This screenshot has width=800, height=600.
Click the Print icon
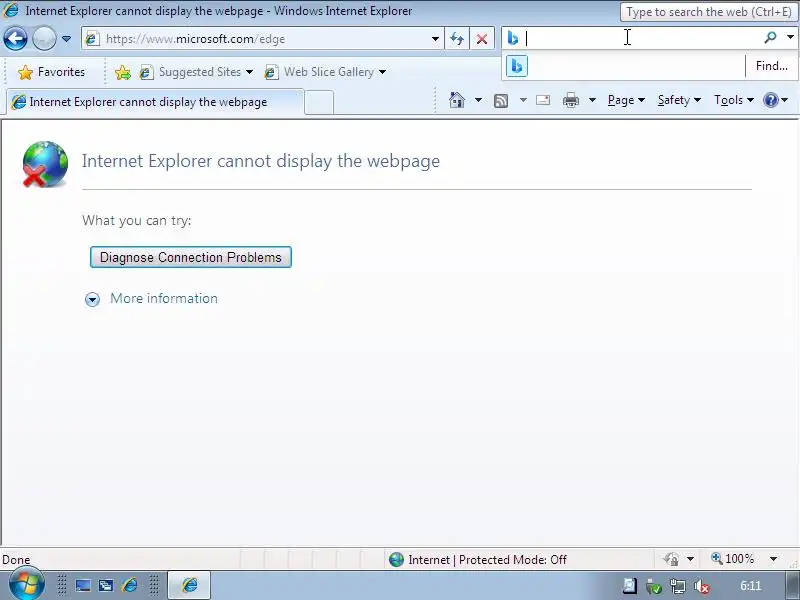point(570,100)
